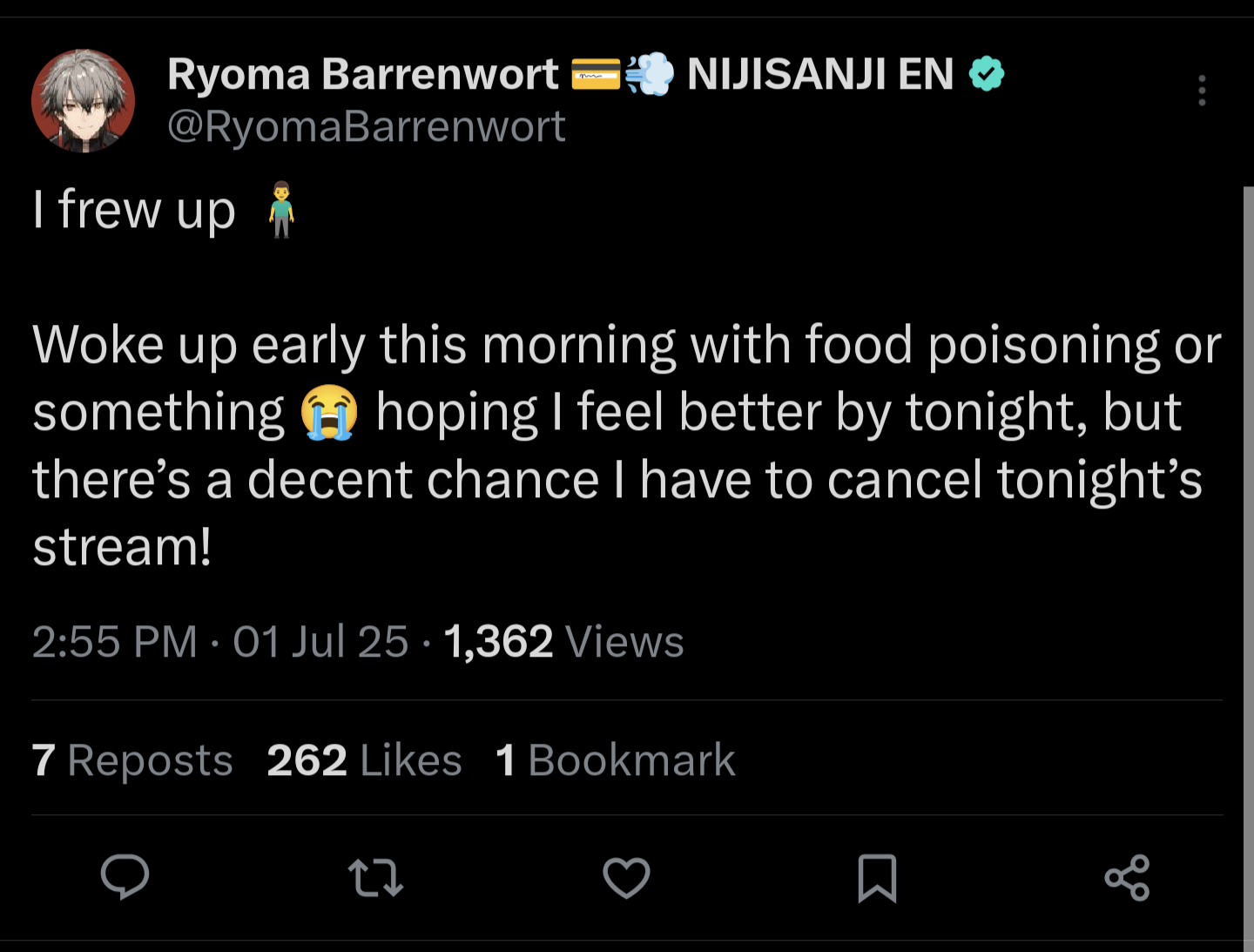Click the standing person emoji

(280, 210)
